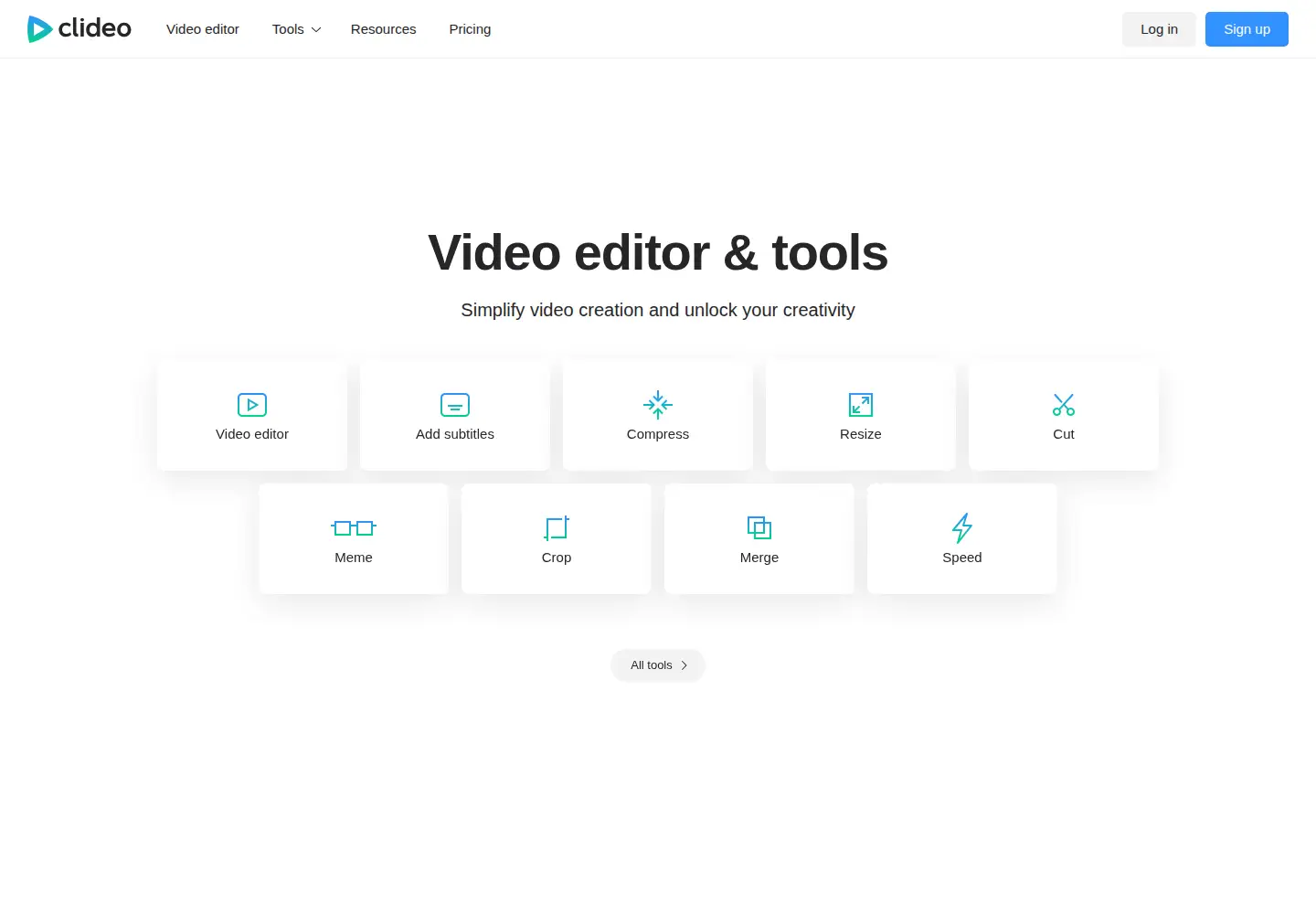Viewport: 1316px width, 914px height.
Task: Click the heading 'Video editor & tools'
Action: point(658,253)
